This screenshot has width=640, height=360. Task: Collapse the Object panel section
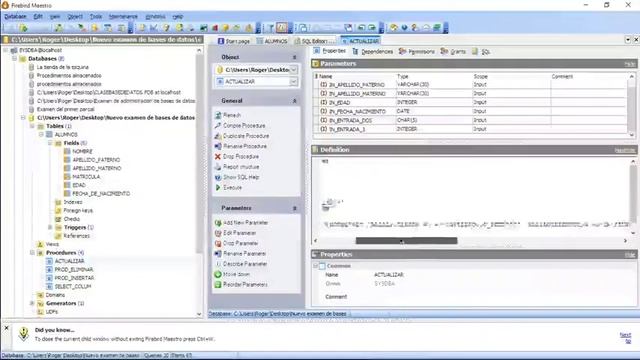coord(294,57)
